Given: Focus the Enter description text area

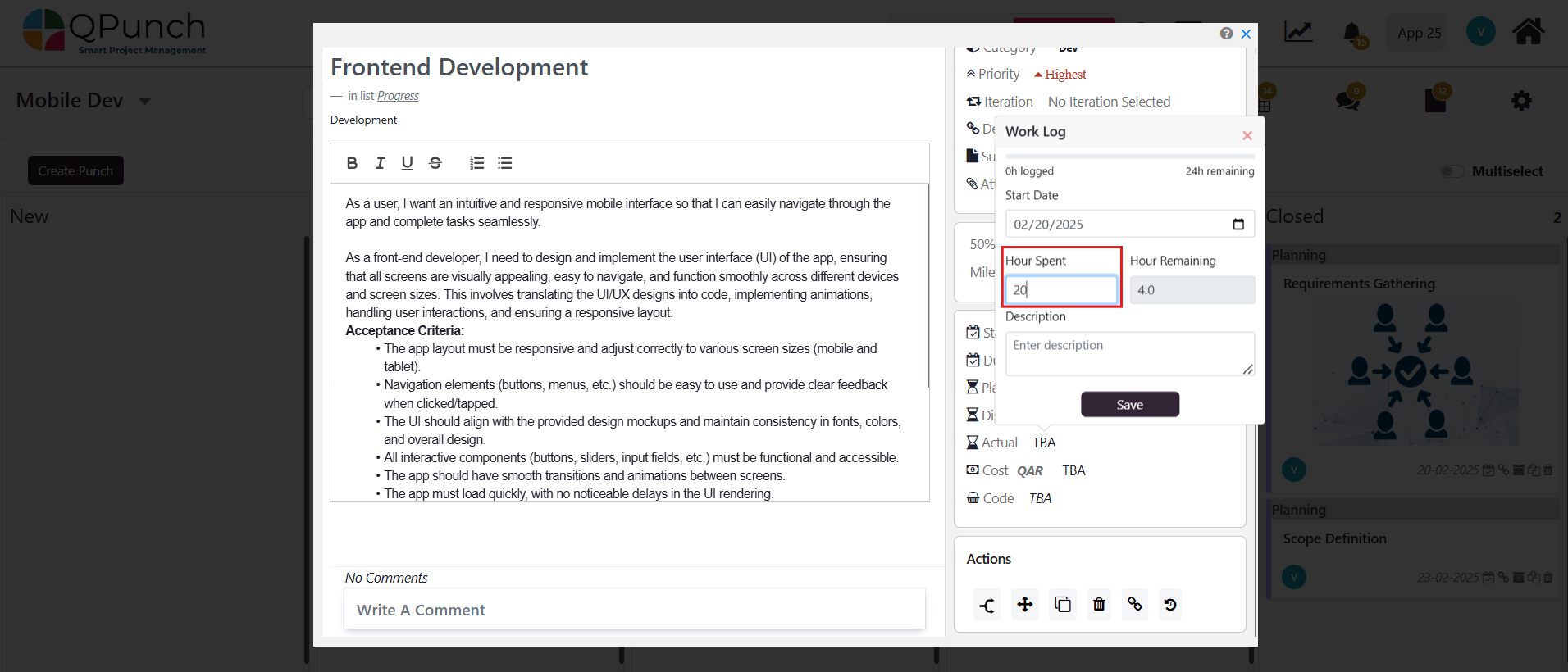Looking at the screenshot, I should [x=1130, y=354].
